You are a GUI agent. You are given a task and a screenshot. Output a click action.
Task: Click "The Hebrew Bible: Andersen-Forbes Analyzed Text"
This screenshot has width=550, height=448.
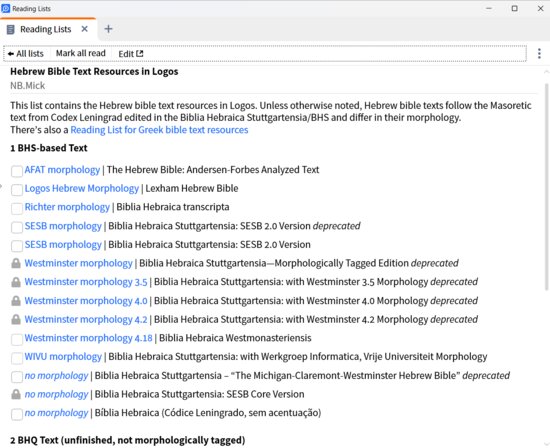click(213, 170)
